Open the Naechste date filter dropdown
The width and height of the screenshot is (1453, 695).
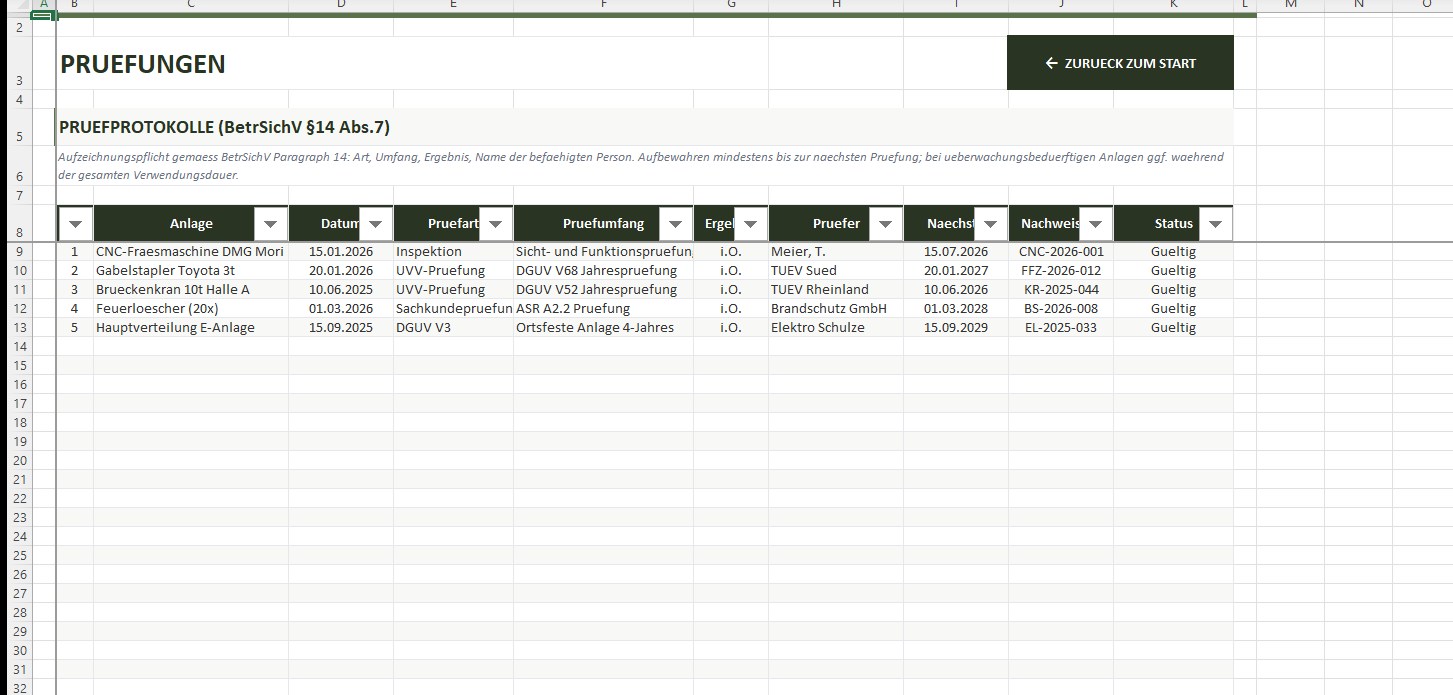coord(990,224)
